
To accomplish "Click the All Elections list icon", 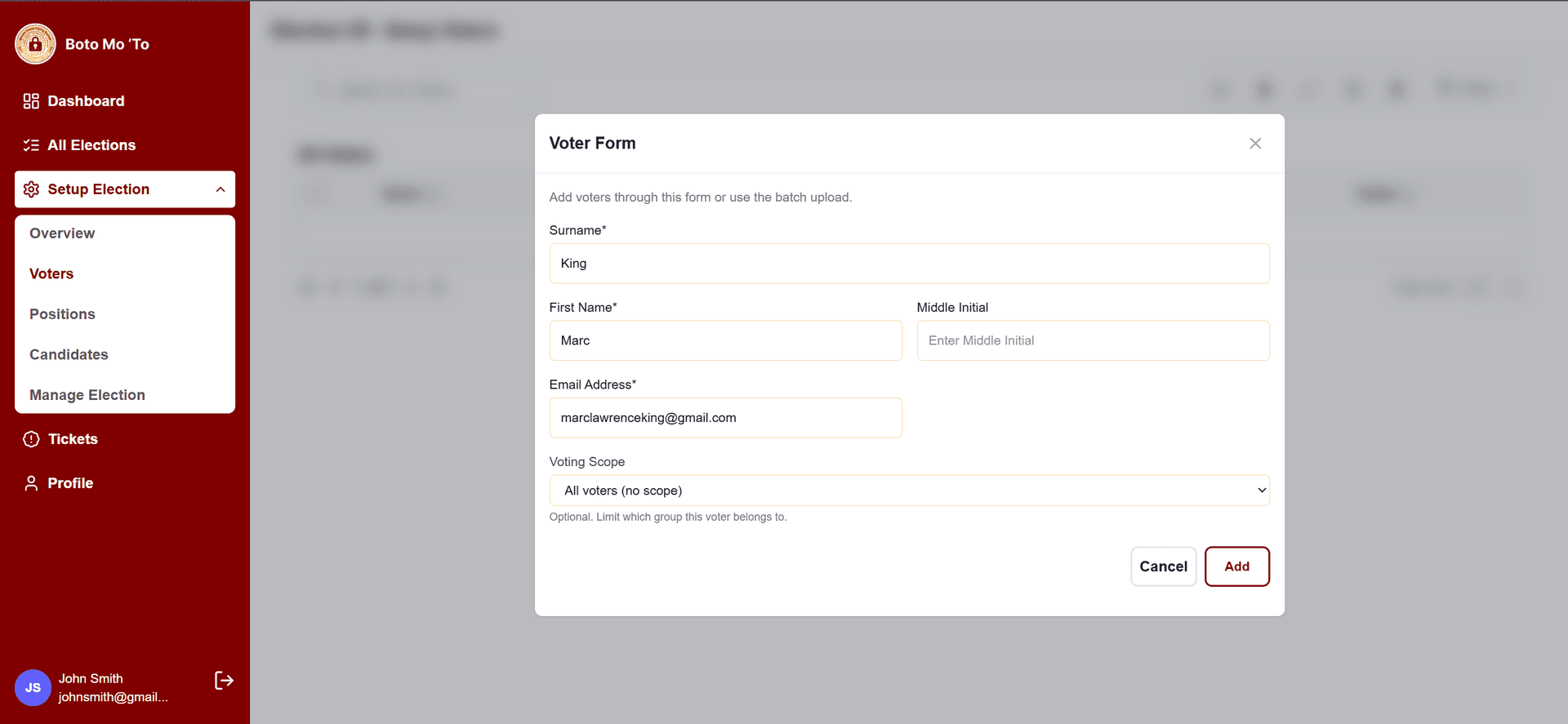I will (x=31, y=145).
